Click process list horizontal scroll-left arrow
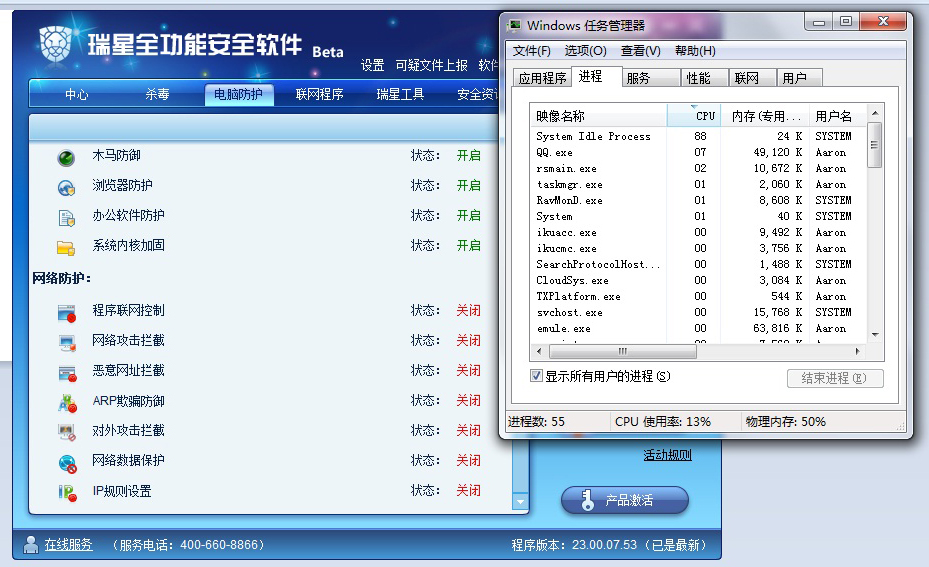Image resolution: width=929 pixels, height=567 pixels. (x=539, y=351)
